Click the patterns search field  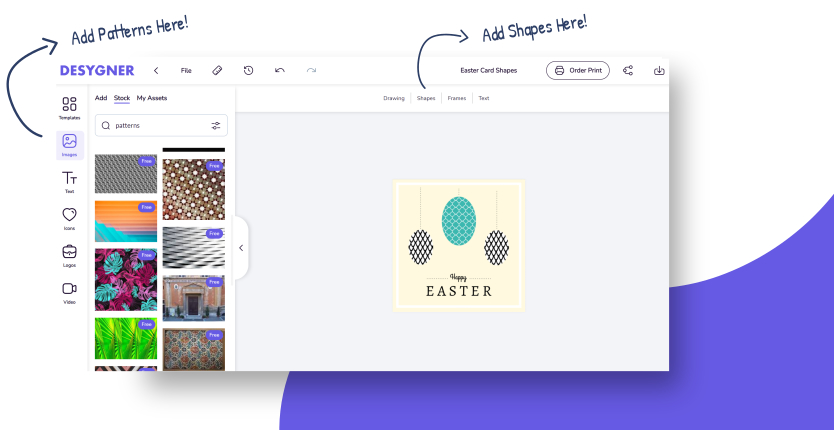(155, 126)
